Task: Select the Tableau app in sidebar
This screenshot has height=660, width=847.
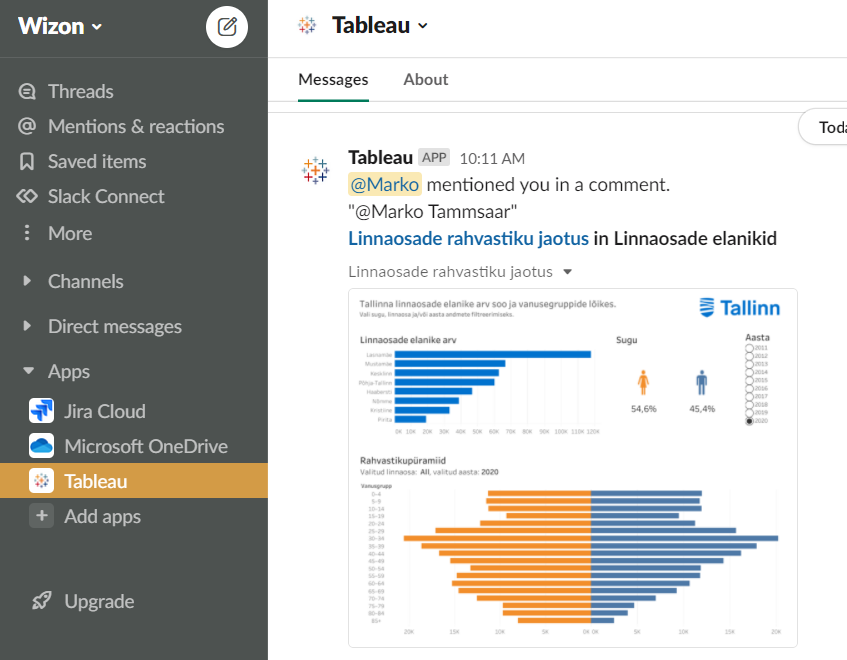Action: click(x=134, y=481)
